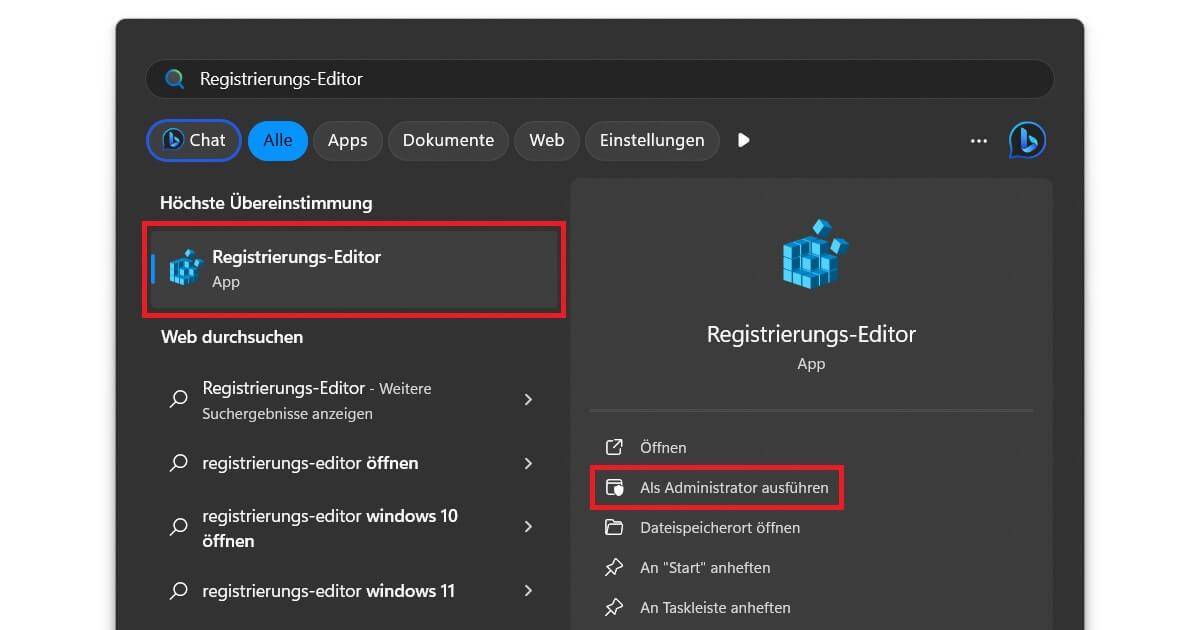1200x630 pixels.
Task: Open the Dokumente search filter
Action: pos(448,140)
